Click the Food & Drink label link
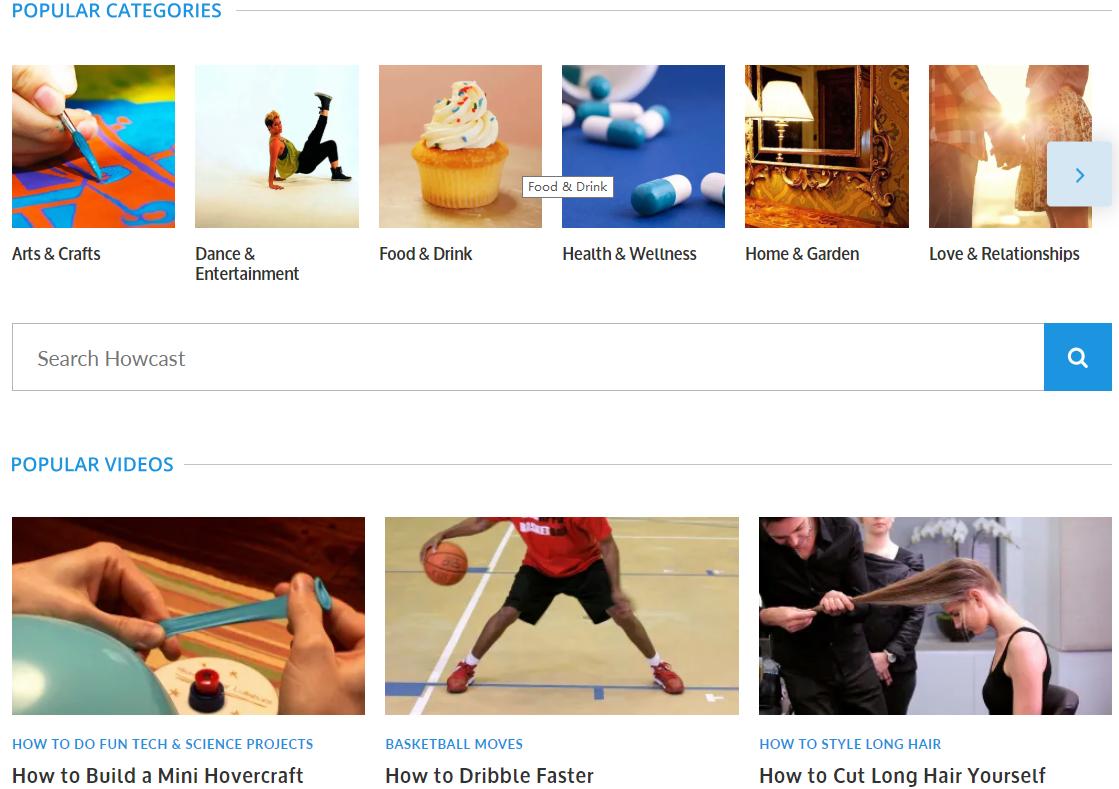 [426, 254]
